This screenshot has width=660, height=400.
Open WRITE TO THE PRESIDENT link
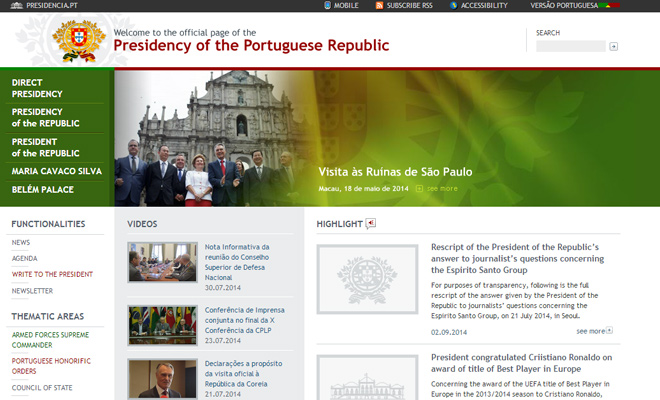tap(52, 274)
